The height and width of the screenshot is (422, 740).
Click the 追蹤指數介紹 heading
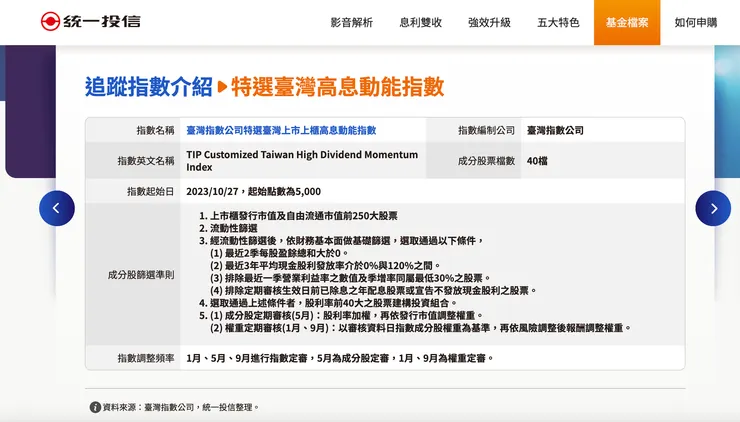coord(149,87)
